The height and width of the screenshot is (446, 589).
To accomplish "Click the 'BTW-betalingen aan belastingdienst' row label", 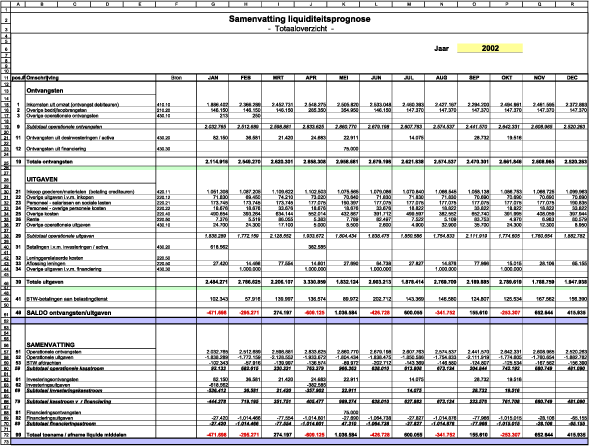I will pyautogui.click(x=67, y=299).
